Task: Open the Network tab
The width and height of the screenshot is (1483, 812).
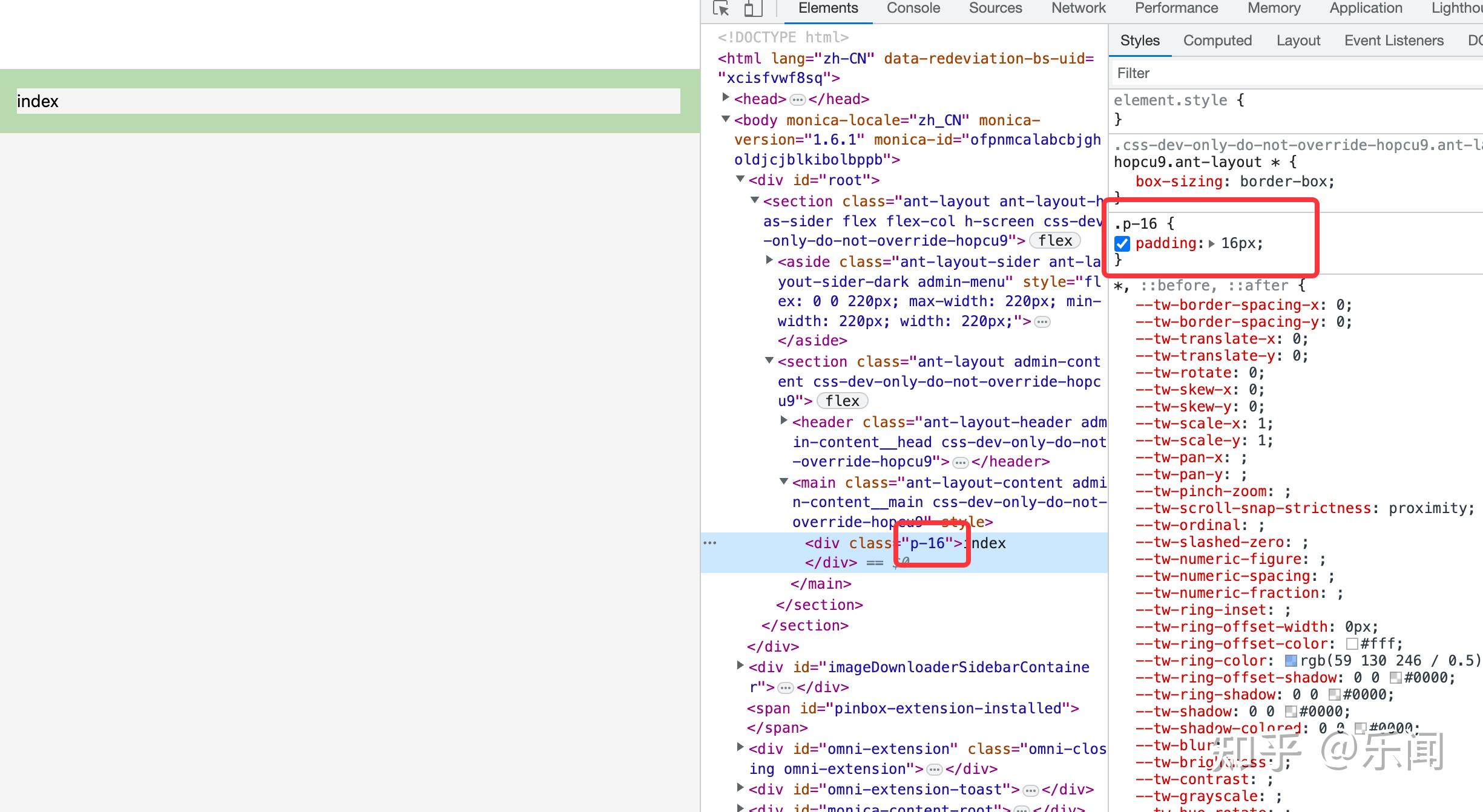Action: [x=1078, y=8]
